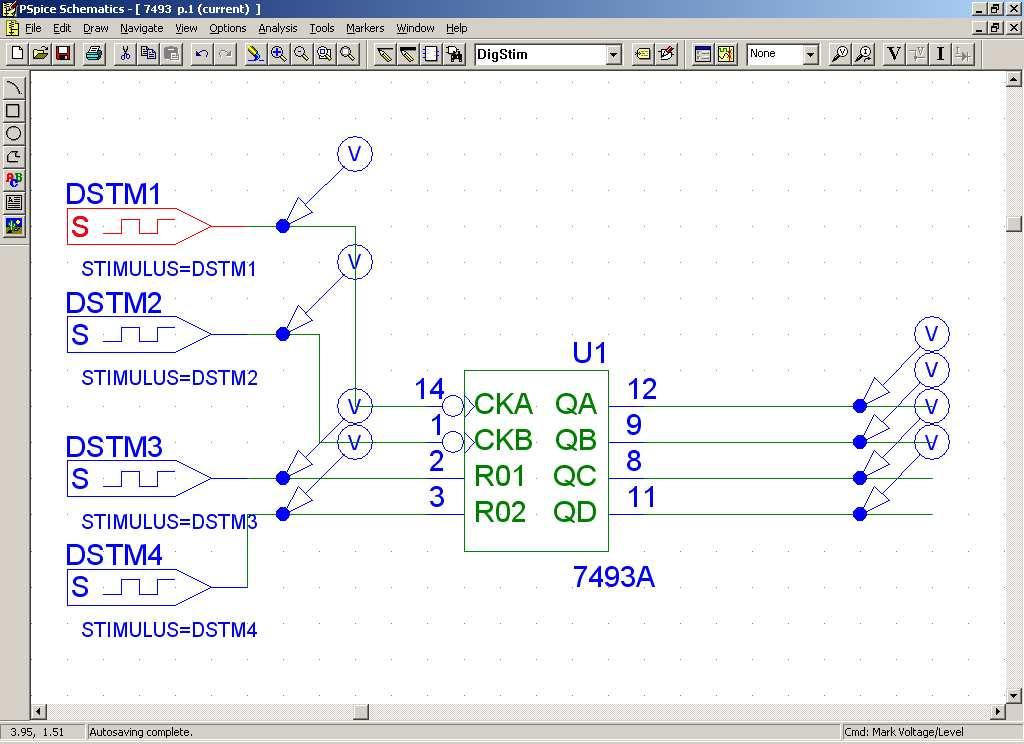
Task: Undo the last action
Action: click(x=202, y=54)
